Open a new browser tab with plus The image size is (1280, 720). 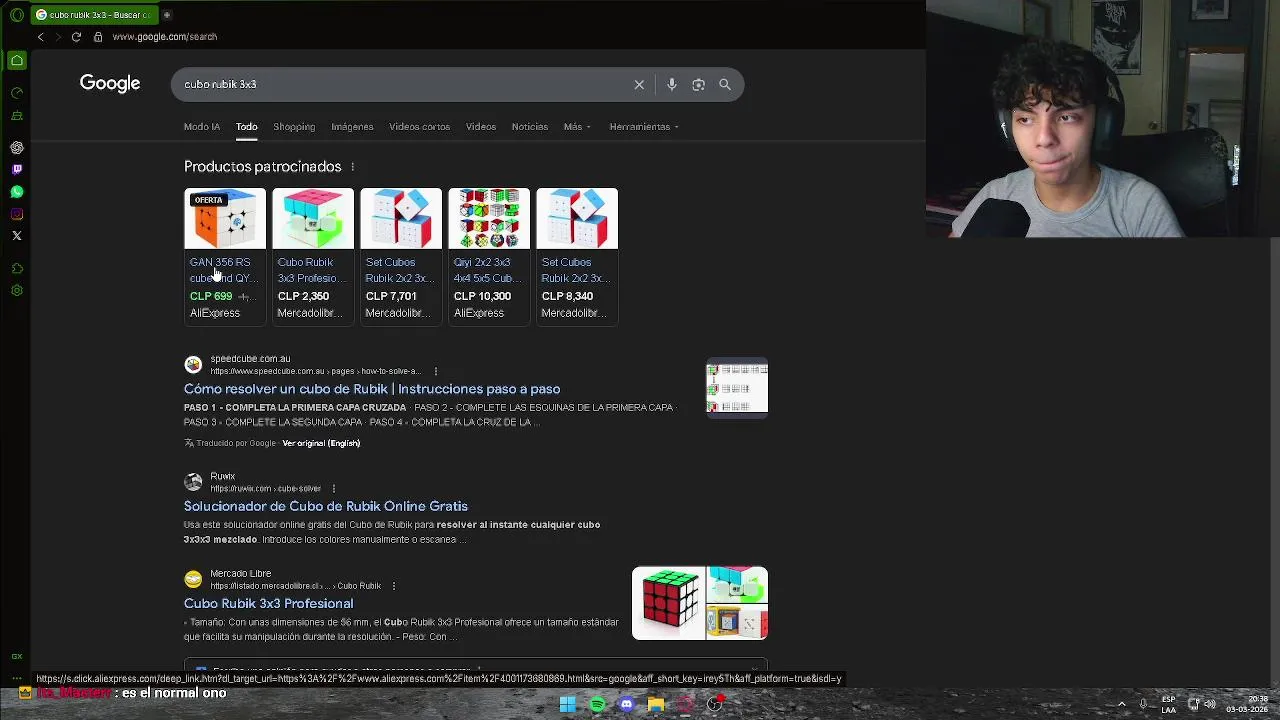pyautogui.click(x=167, y=15)
